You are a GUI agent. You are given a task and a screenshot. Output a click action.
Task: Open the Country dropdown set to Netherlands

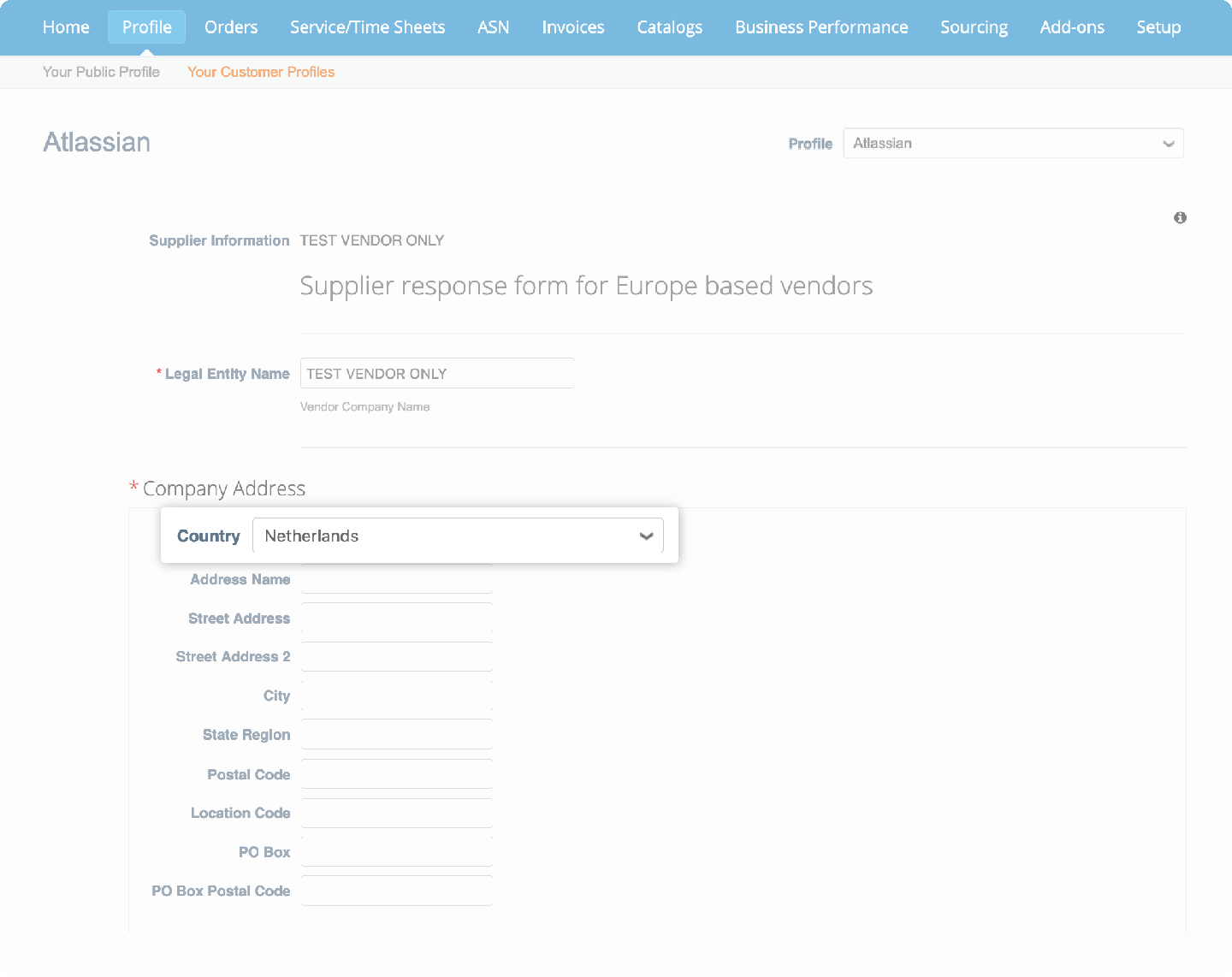pos(459,536)
